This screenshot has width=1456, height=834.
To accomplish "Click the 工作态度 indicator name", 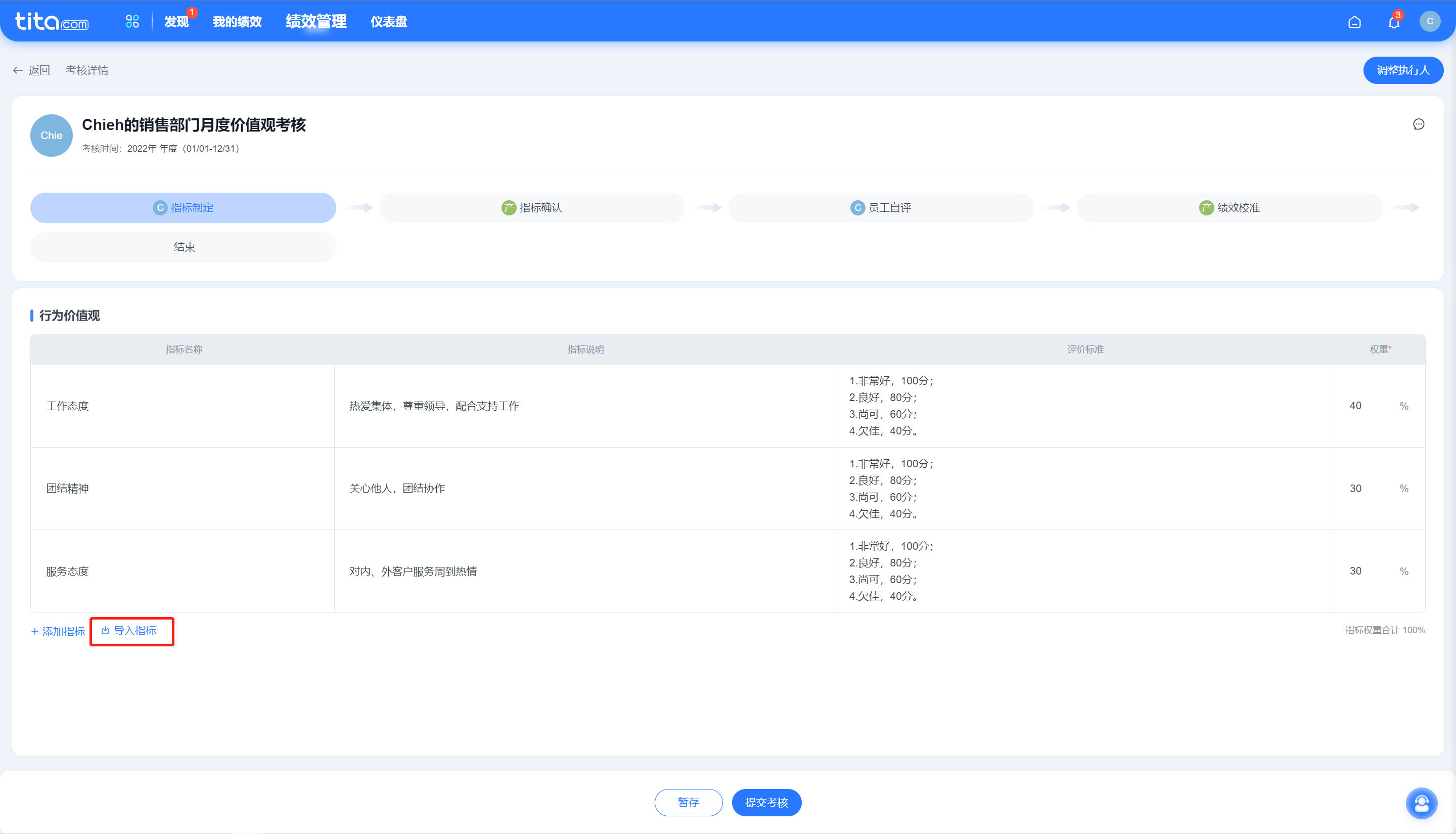I will click(68, 406).
